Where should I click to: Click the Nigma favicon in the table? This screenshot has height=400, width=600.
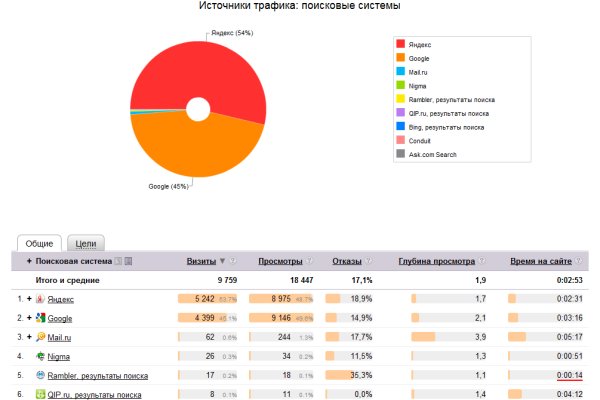pyautogui.click(x=40, y=356)
